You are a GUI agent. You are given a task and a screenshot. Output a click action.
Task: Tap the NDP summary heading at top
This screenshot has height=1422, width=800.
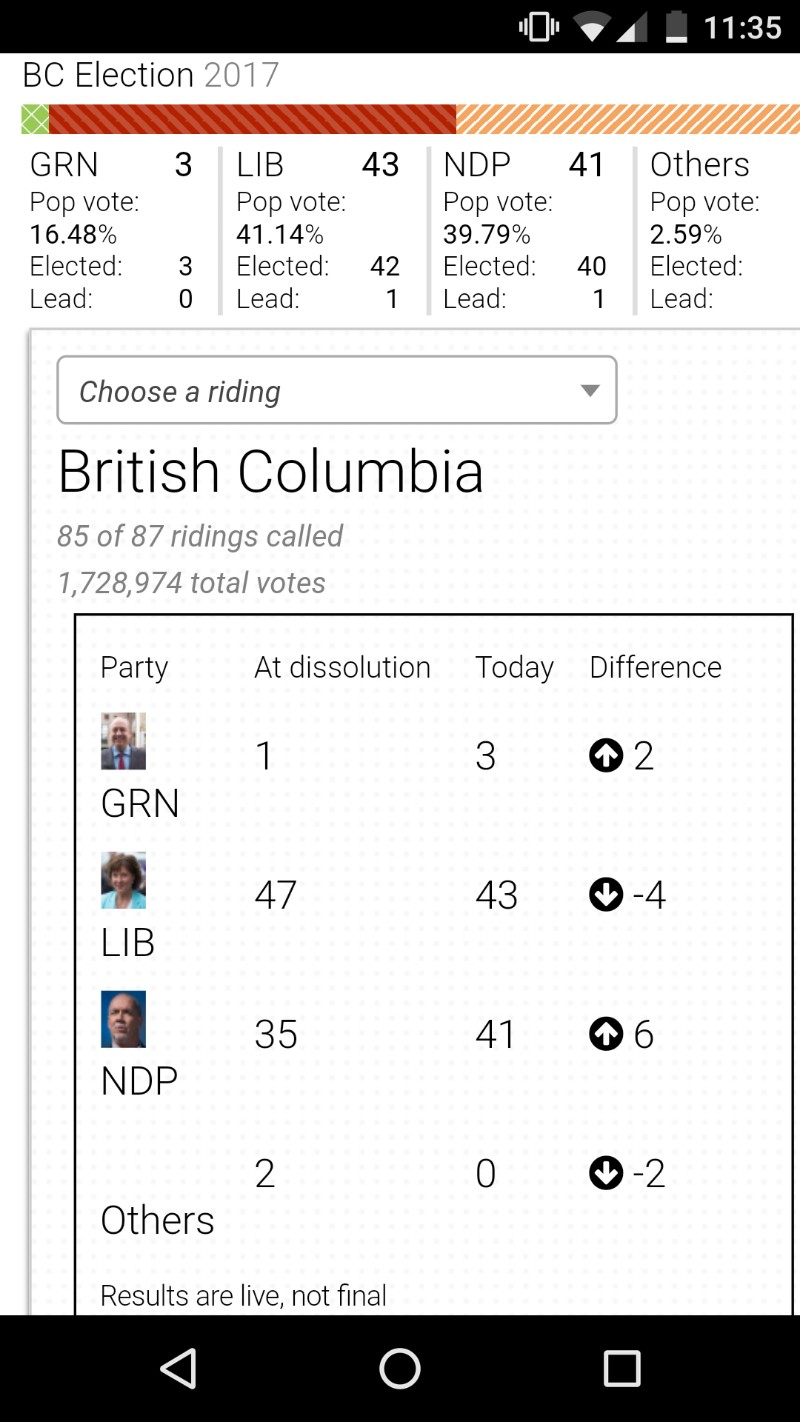click(x=477, y=165)
